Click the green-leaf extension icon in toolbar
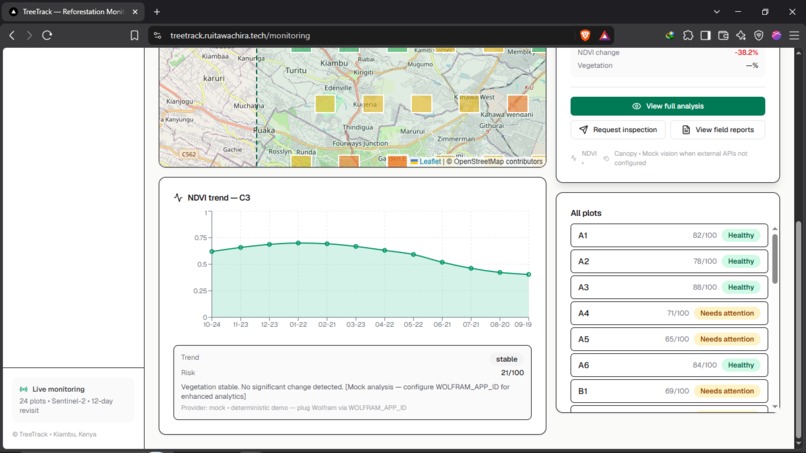806x453 pixels. coord(670,35)
